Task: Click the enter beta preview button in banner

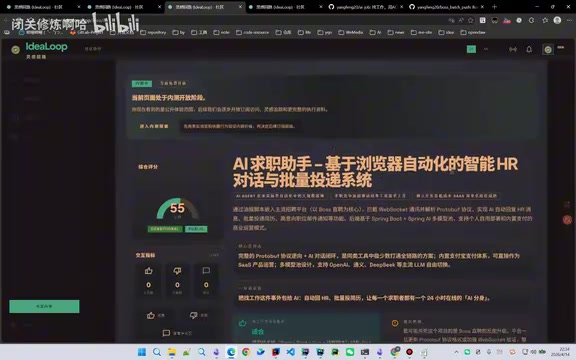Action: (154, 126)
